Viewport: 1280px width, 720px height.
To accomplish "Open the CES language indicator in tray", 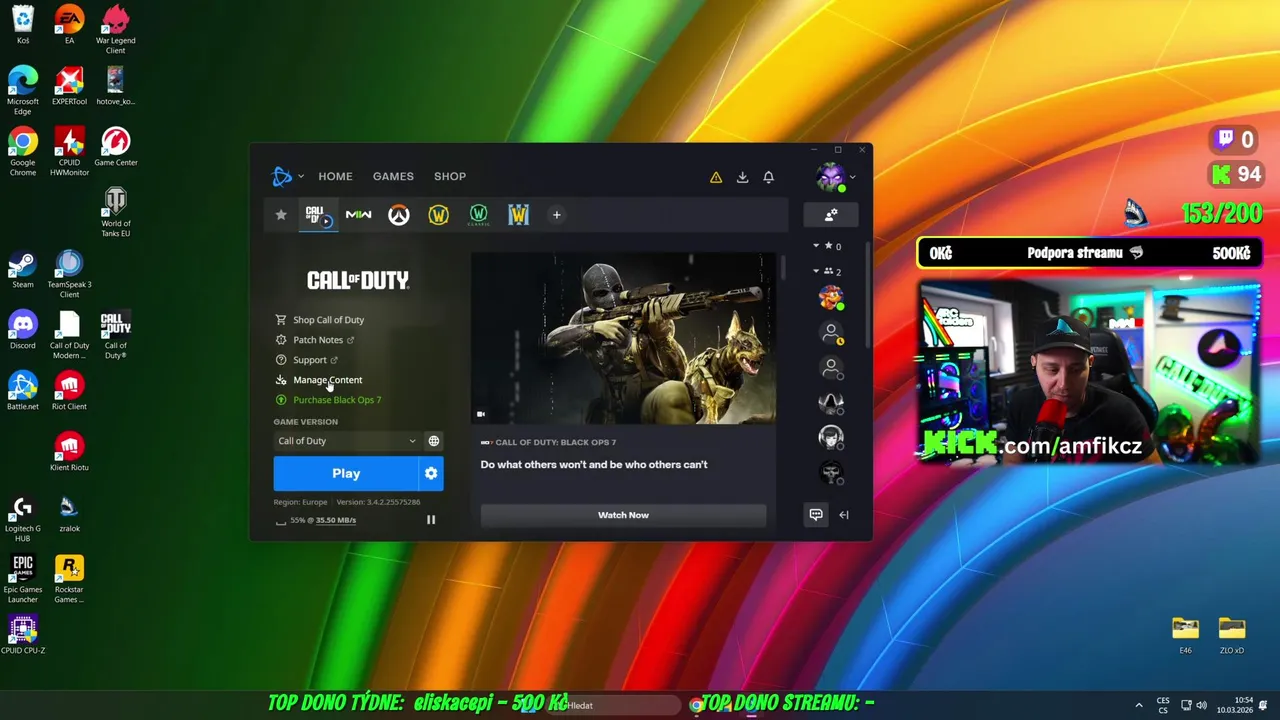I will pyautogui.click(x=1163, y=705).
